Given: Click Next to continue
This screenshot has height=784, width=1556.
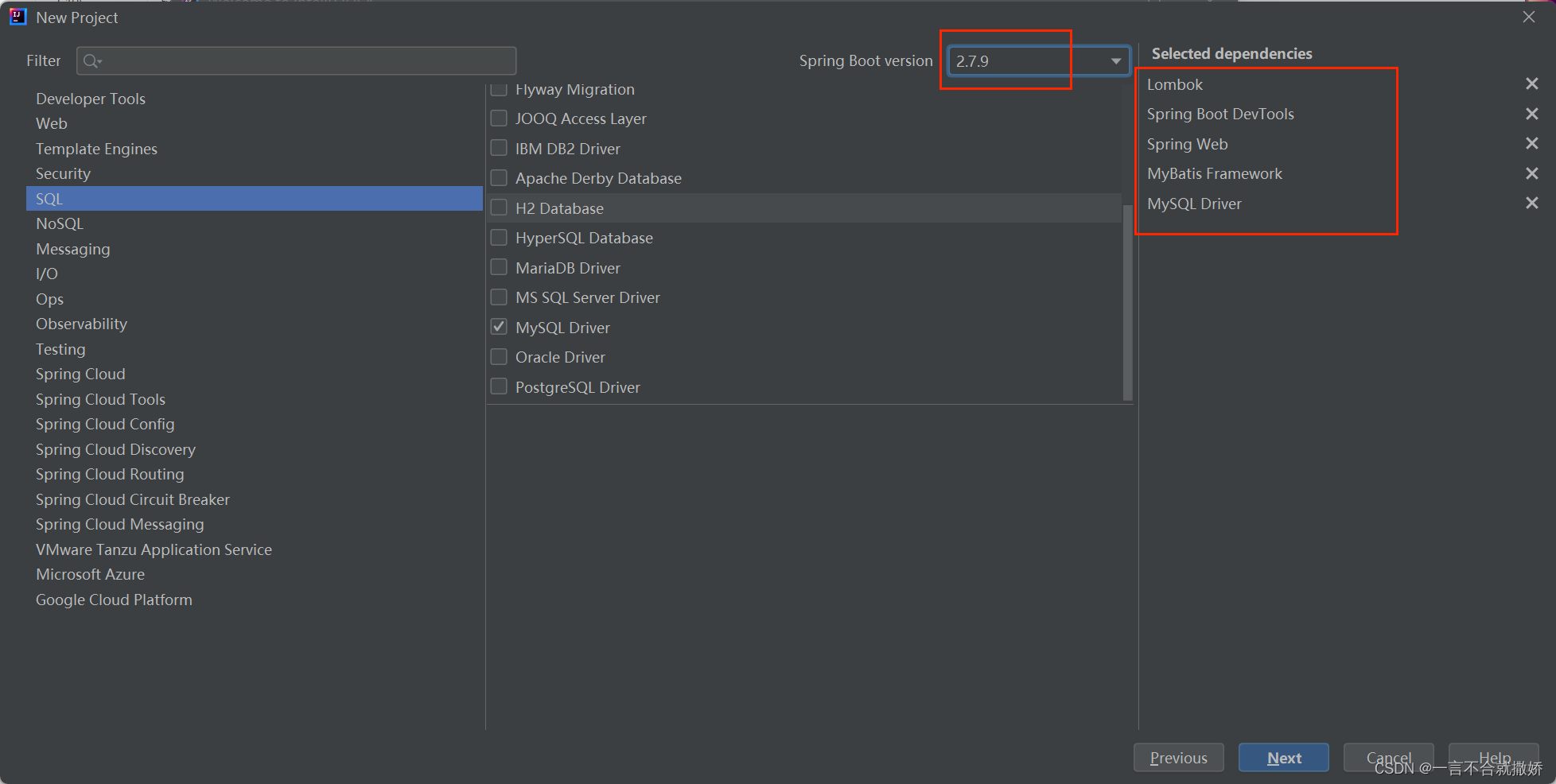Looking at the screenshot, I should pyautogui.click(x=1283, y=758).
